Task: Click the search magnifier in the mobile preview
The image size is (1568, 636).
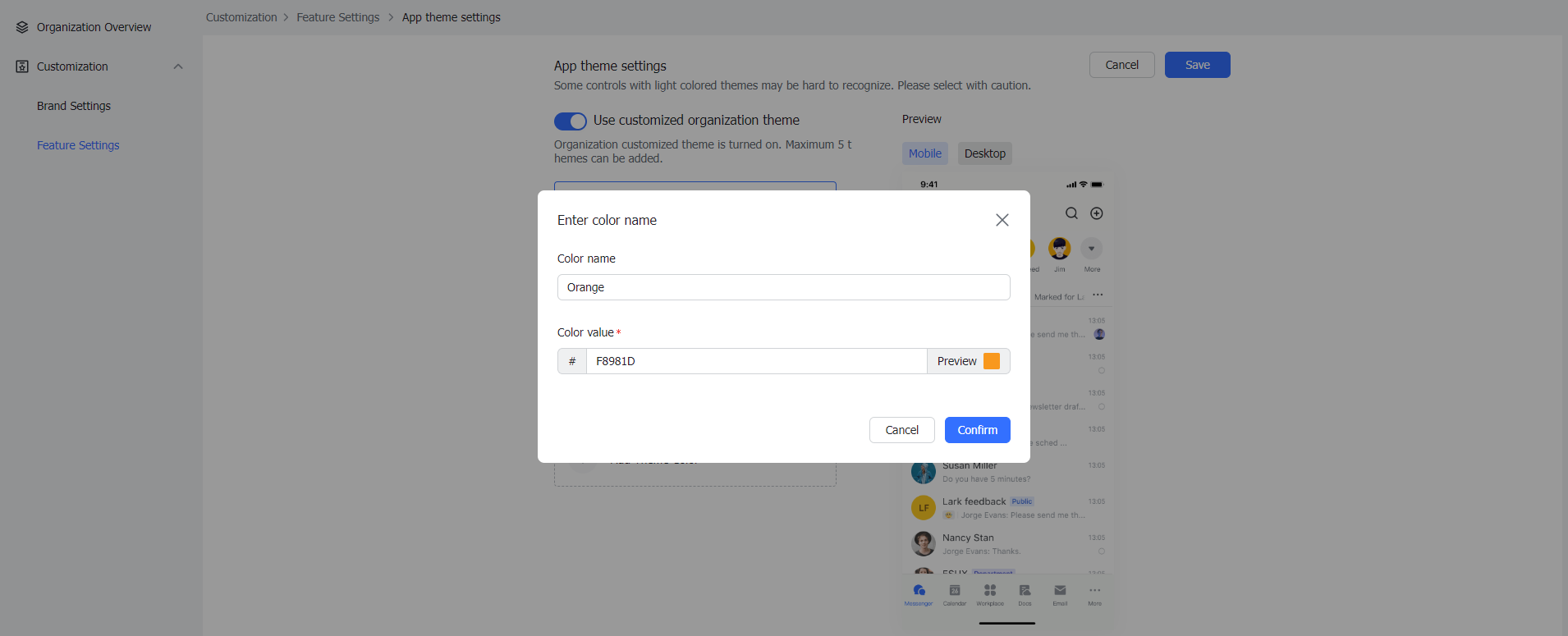Action: 1071,213
